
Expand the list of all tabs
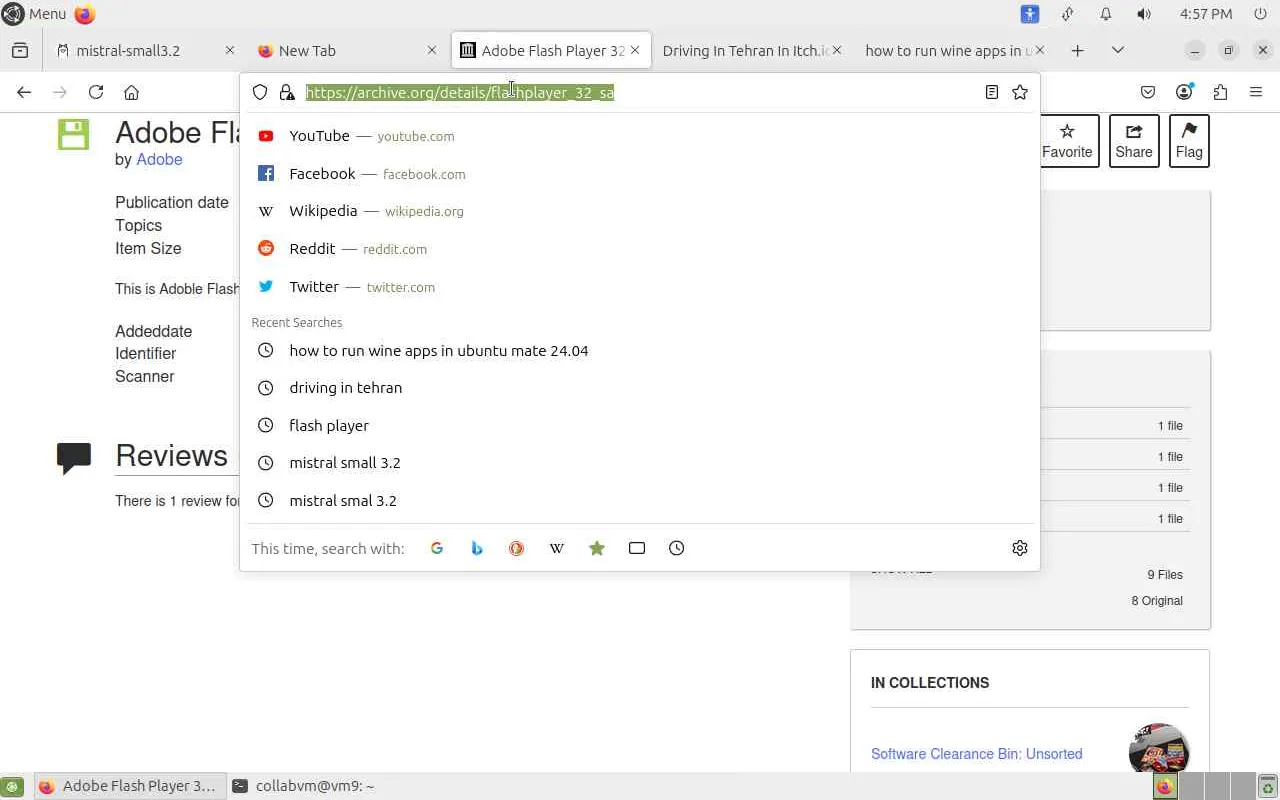pos(1118,50)
